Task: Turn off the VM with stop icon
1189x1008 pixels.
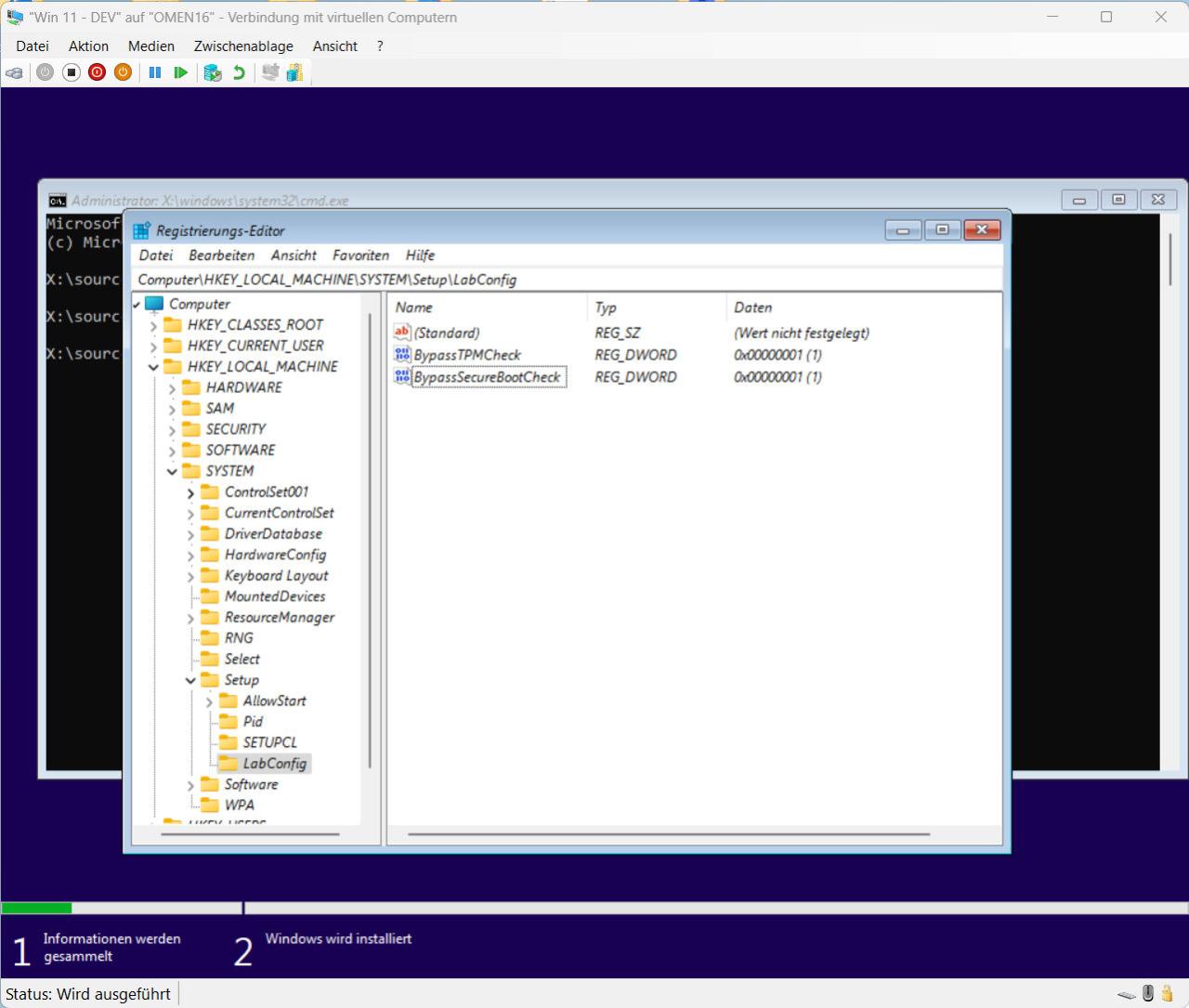Action: (x=72, y=72)
